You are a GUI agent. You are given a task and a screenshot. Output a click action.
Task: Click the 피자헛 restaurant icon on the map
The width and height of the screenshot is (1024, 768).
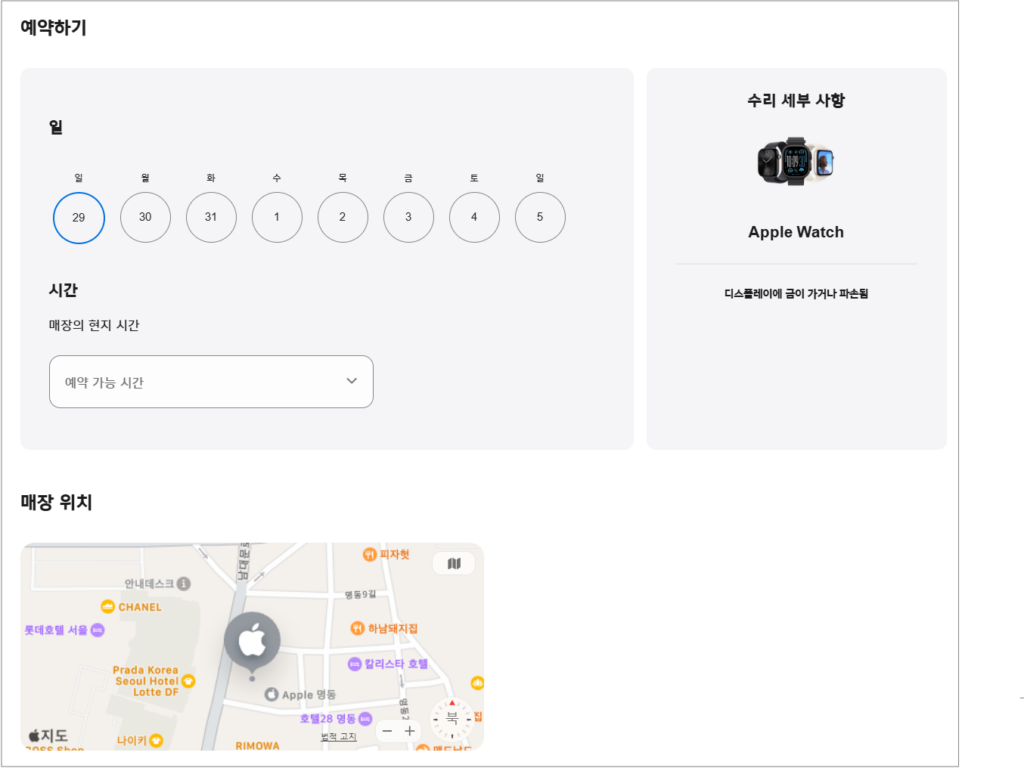click(371, 553)
